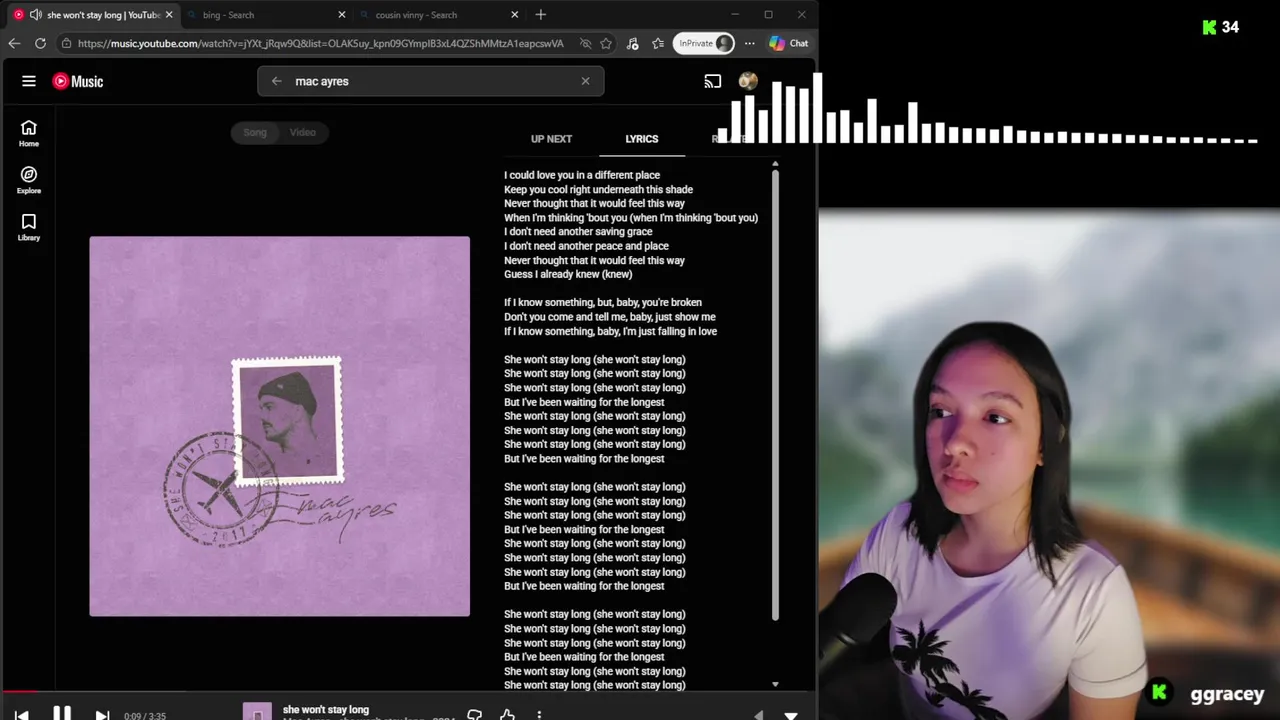Viewport: 1280px width, 720px height.
Task: Open the volume control icon
Action: (x=758, y=715)
